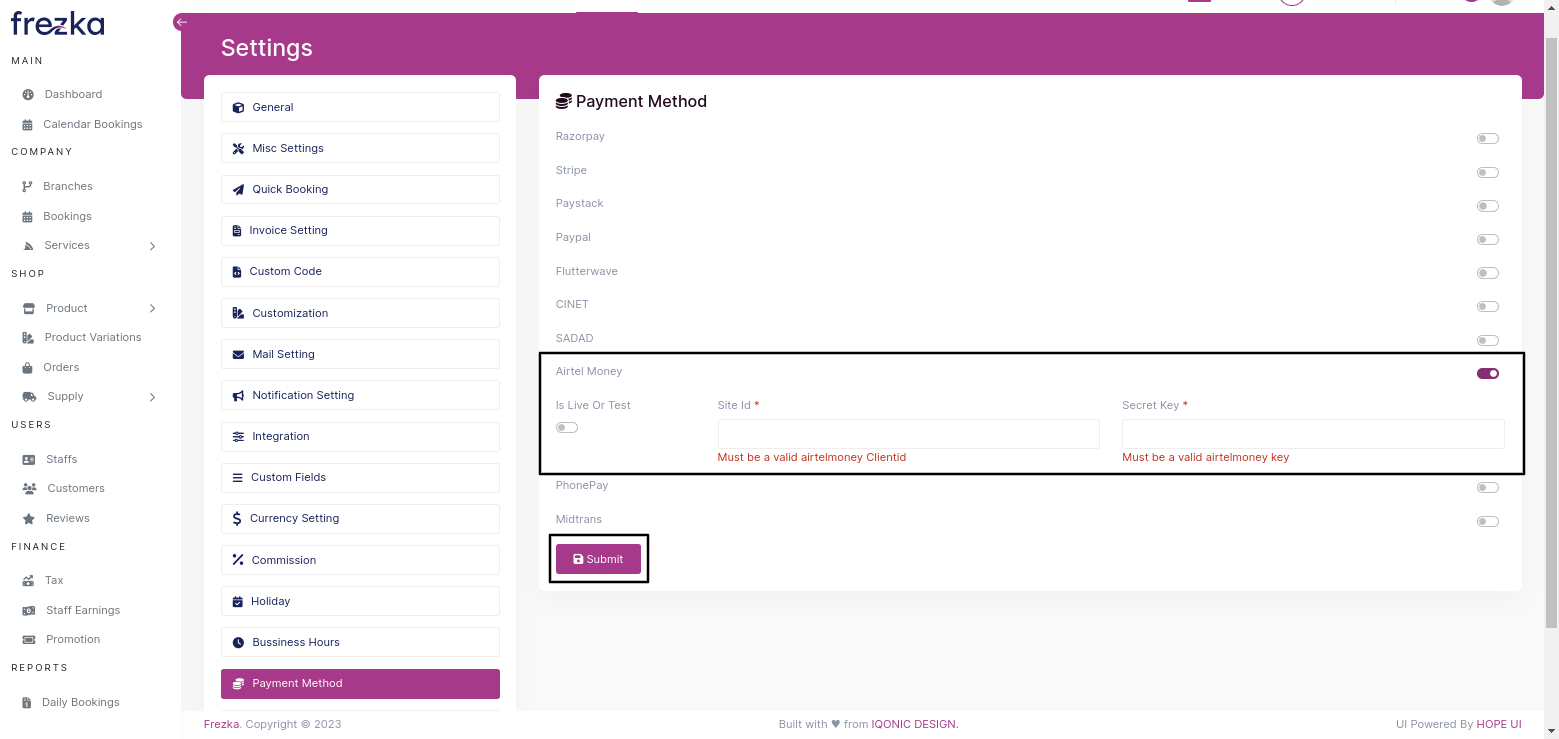Viewport: 1559px width, 739px height.
Task: Enable the Paystack payment toggle
Action: pos(1488,206)
